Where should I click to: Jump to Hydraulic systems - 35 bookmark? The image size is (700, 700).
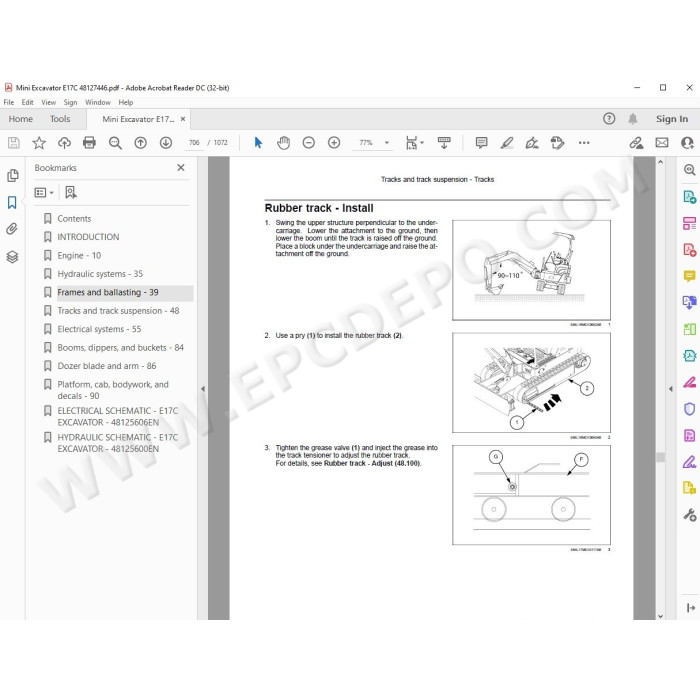[x=100, y=274]
